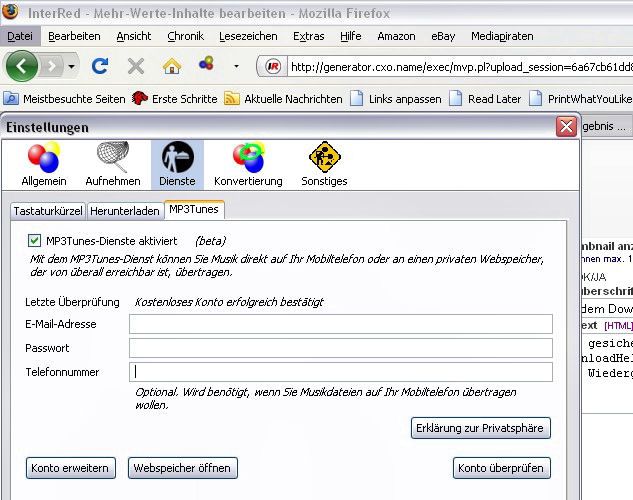Click the Links anpassen bookmark
Screen dimensions: 633x500
pos(396,99)
